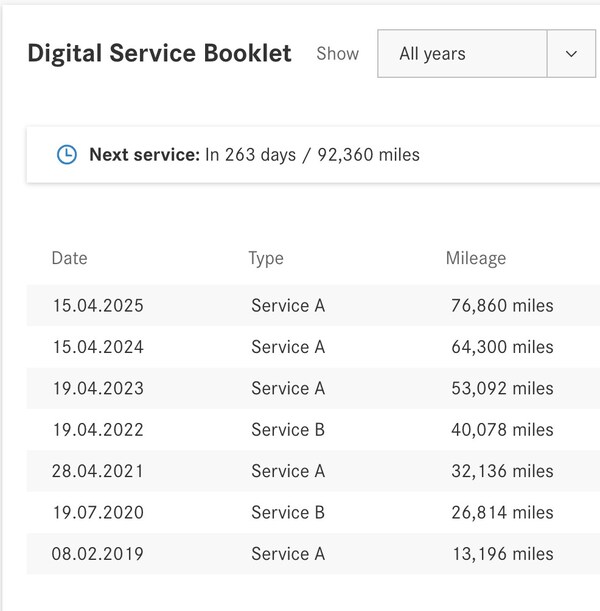Select the date 19.04.2023 entry
The width and height of the screenshot is (600, 611).
[x=98, y=388]
